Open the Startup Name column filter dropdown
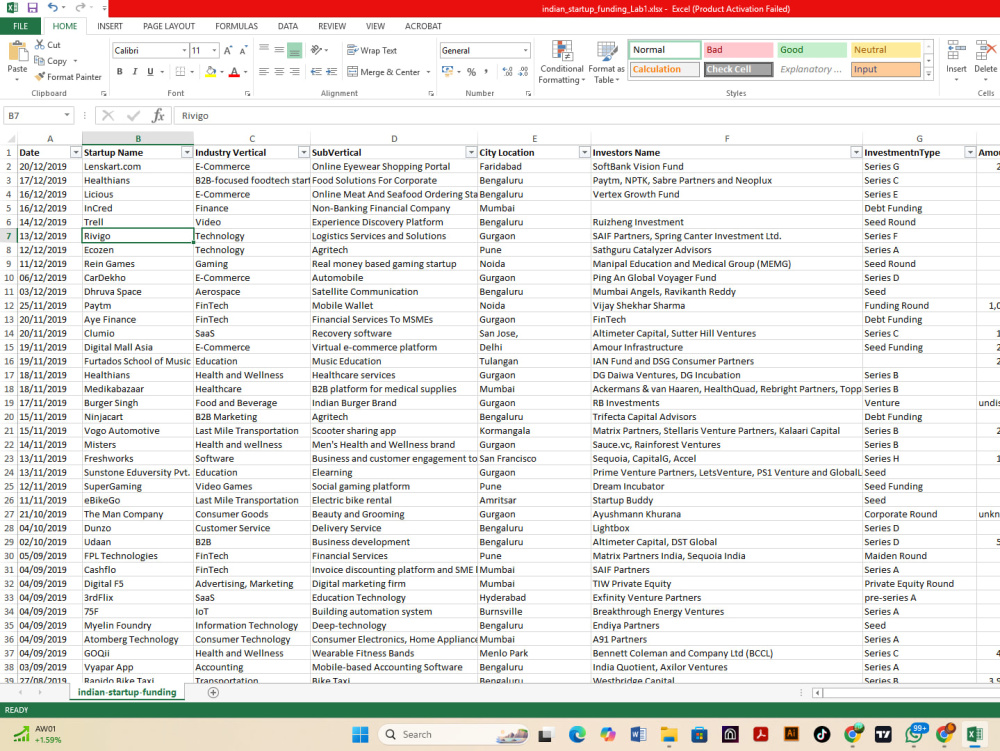 pos(187,152)
